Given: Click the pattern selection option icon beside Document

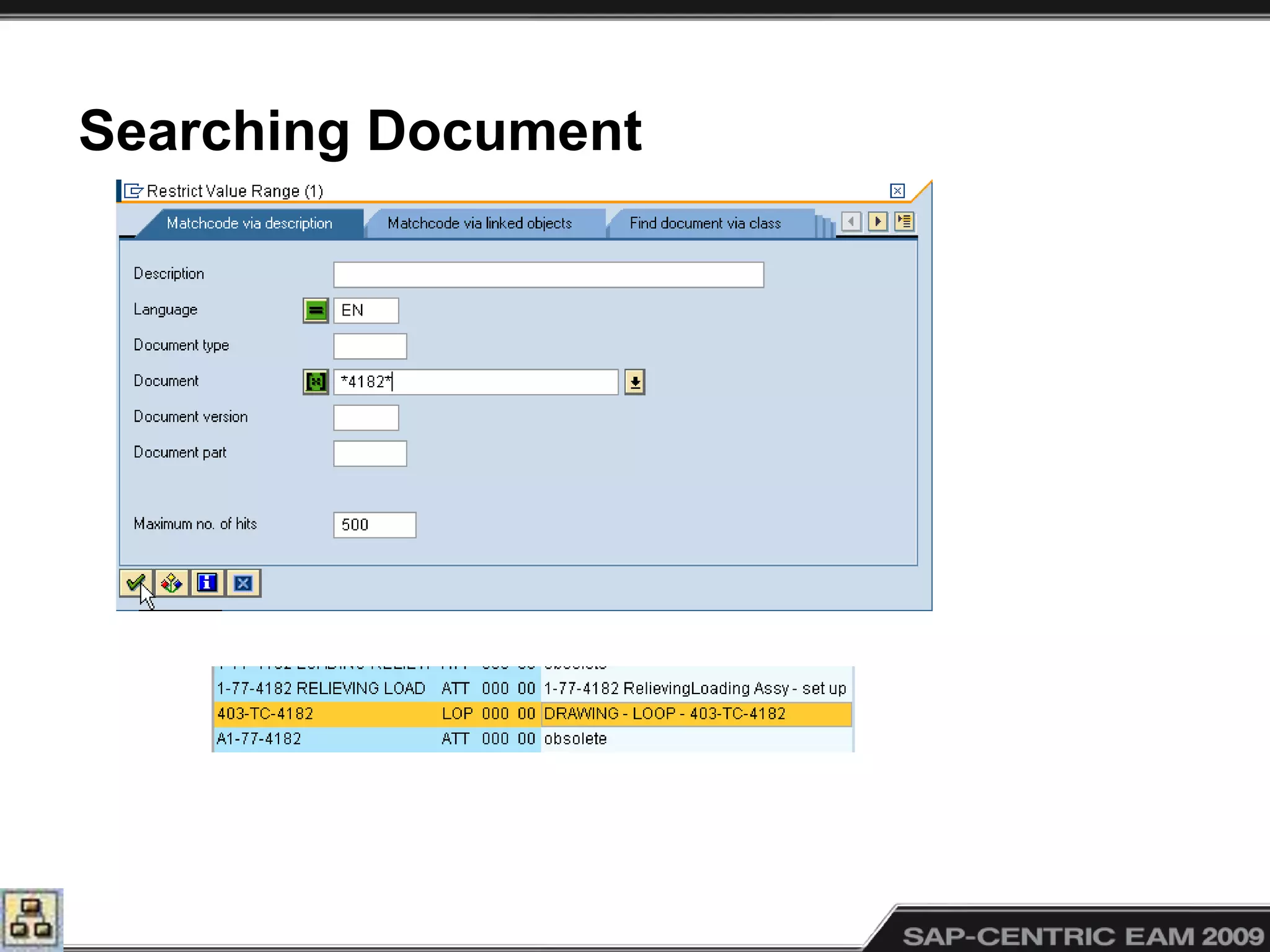Looking at the screenshot, I should (316, 381).
